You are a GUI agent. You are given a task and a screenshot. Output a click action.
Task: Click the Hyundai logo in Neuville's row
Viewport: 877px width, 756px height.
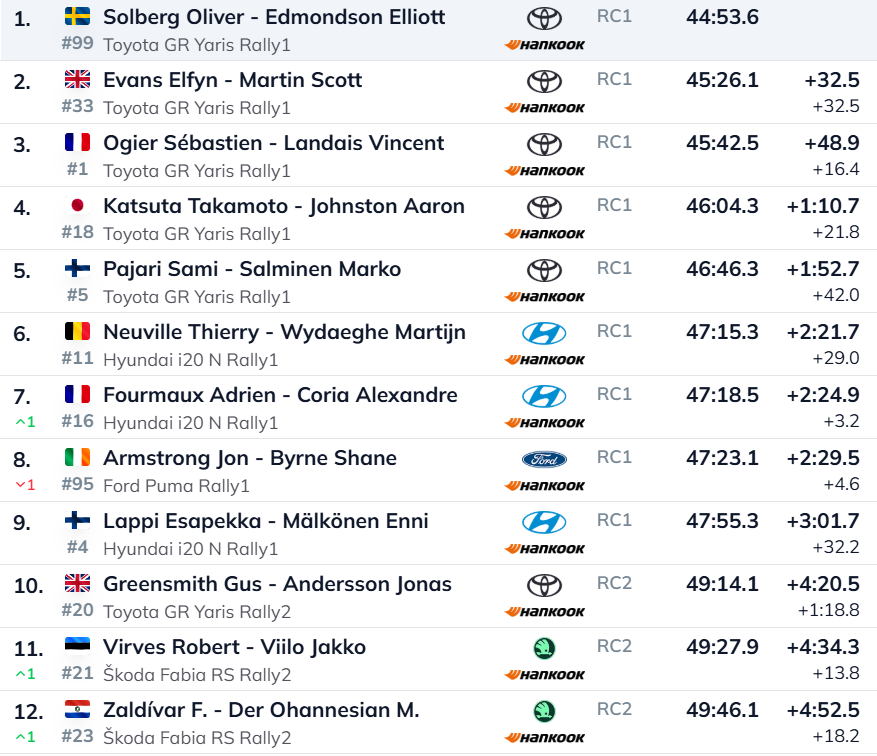click(x=544, y=334)
